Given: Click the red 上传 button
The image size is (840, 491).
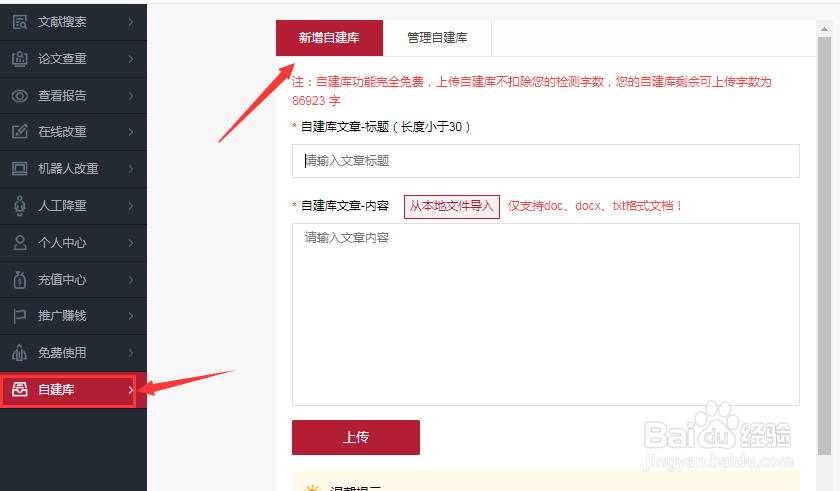Looking at the screenshot, I should pyautogui.click(x=356, y=437).
